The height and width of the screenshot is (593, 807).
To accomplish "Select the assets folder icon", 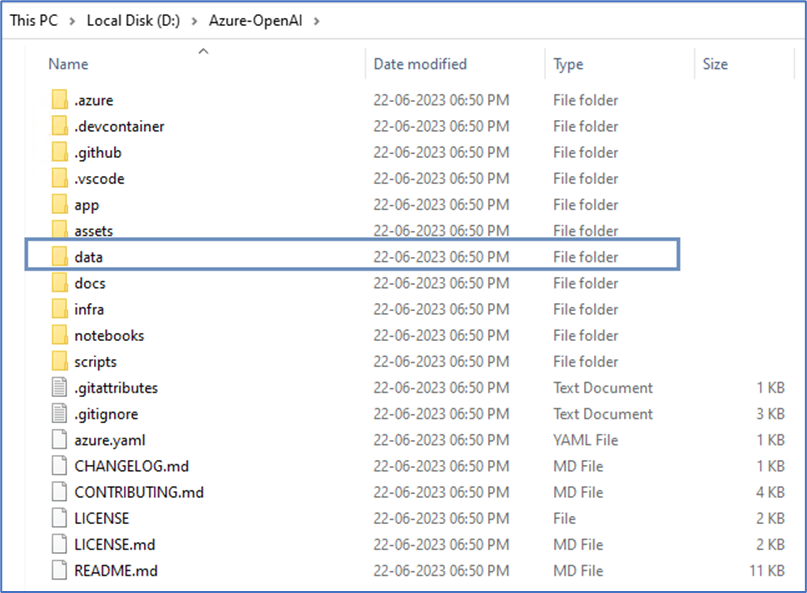I will click(x=59, y=230).
